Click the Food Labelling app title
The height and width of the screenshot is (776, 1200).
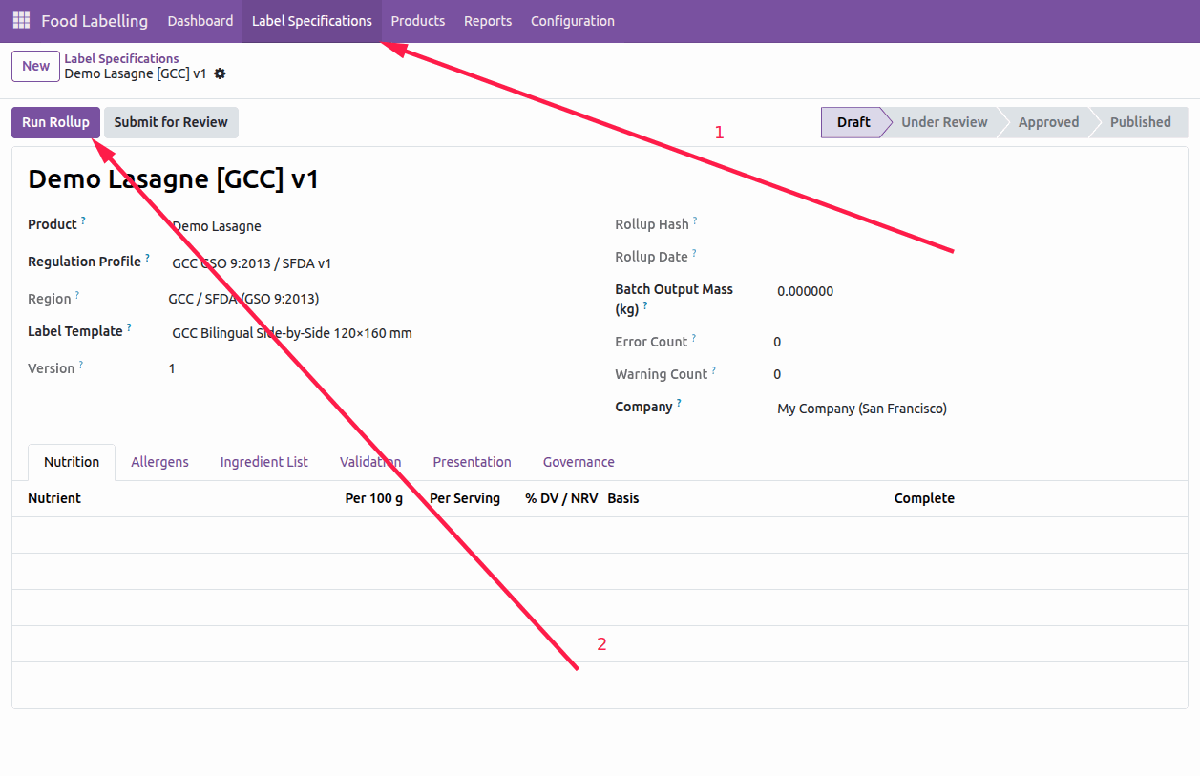94,21
